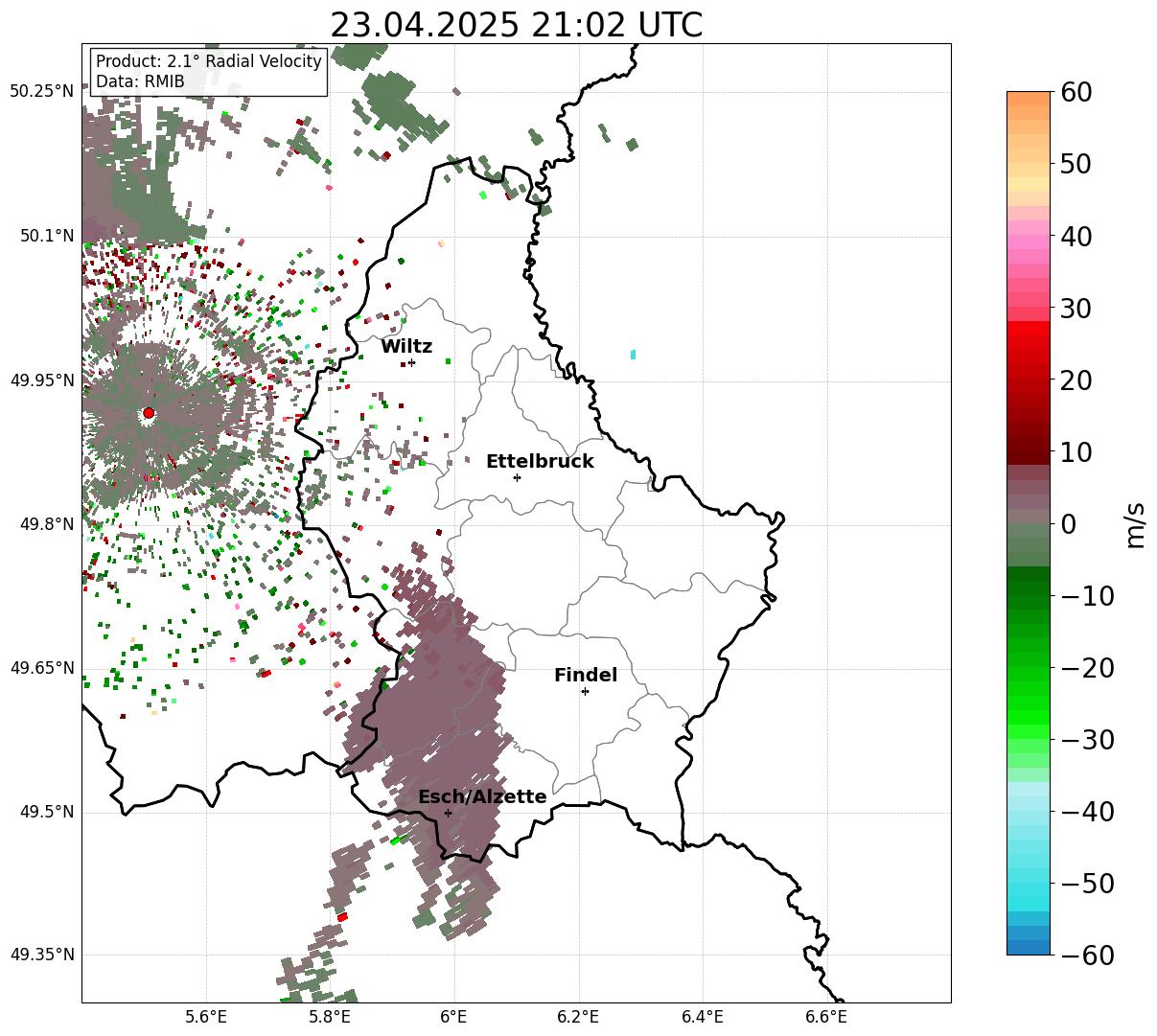
Task: Click the 6°E longitude tick label
Action: [453, 1018]
